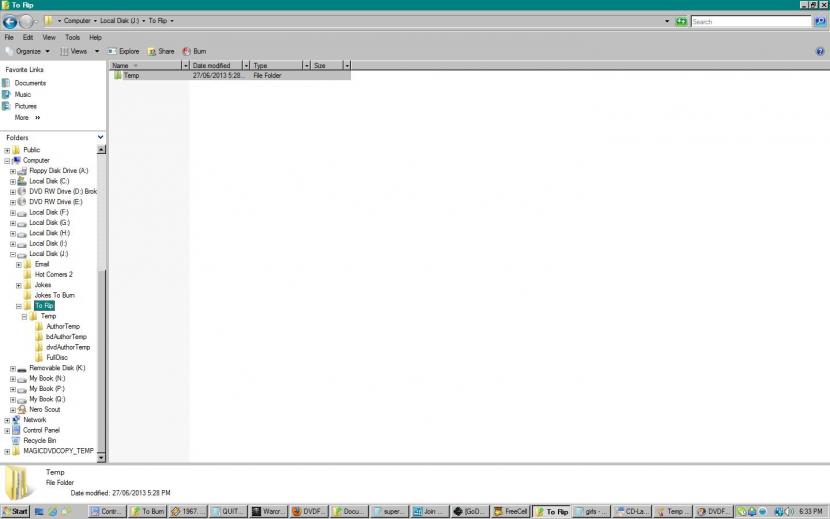Click the Share toolbar button
The image size is (830, 519).
coord(161,51)
